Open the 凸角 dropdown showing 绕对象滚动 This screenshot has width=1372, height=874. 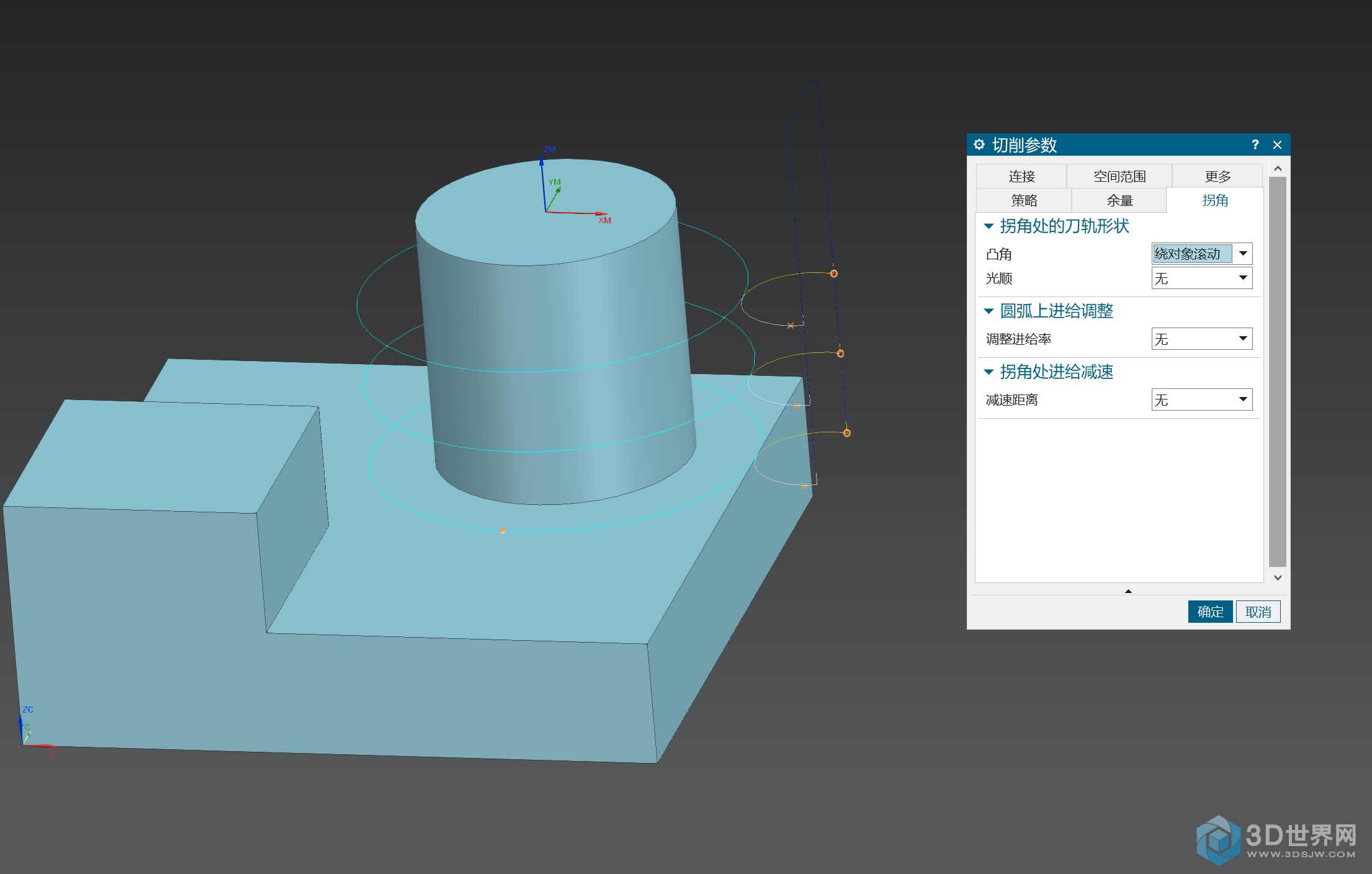1202,254
